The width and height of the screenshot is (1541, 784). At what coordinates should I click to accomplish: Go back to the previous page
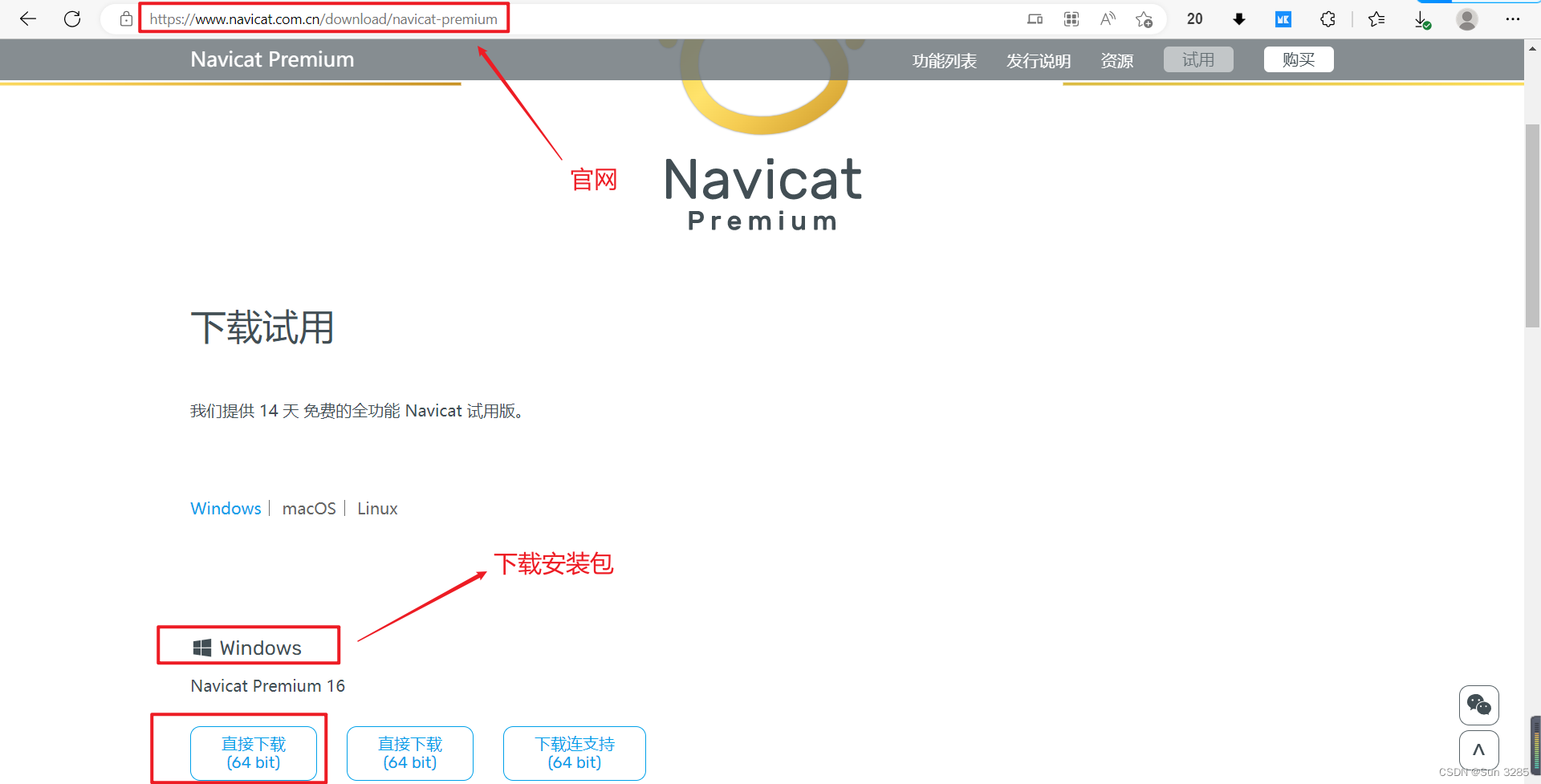(28, 18)
